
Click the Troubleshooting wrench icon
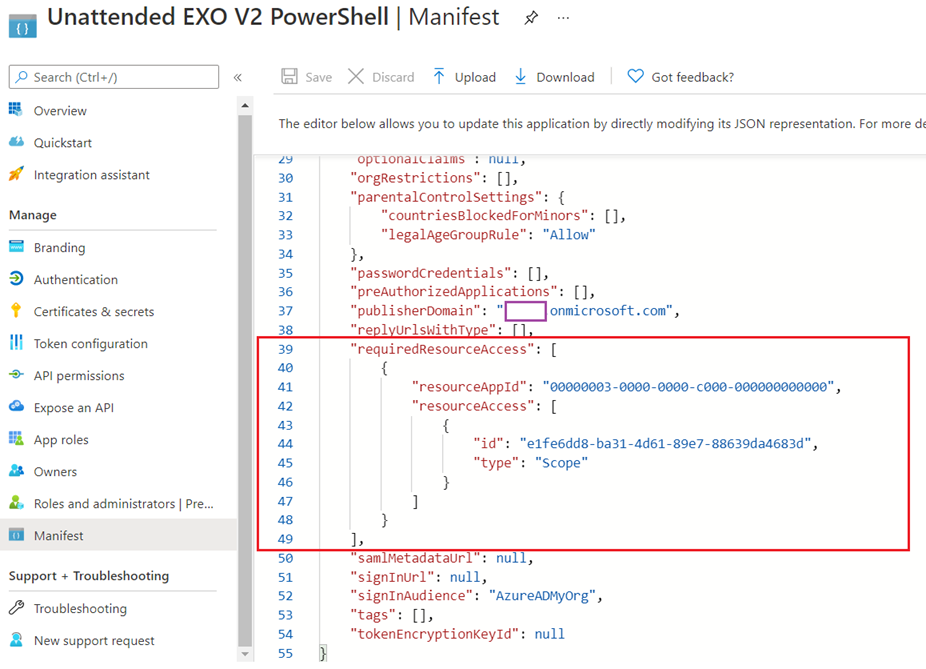16,607
